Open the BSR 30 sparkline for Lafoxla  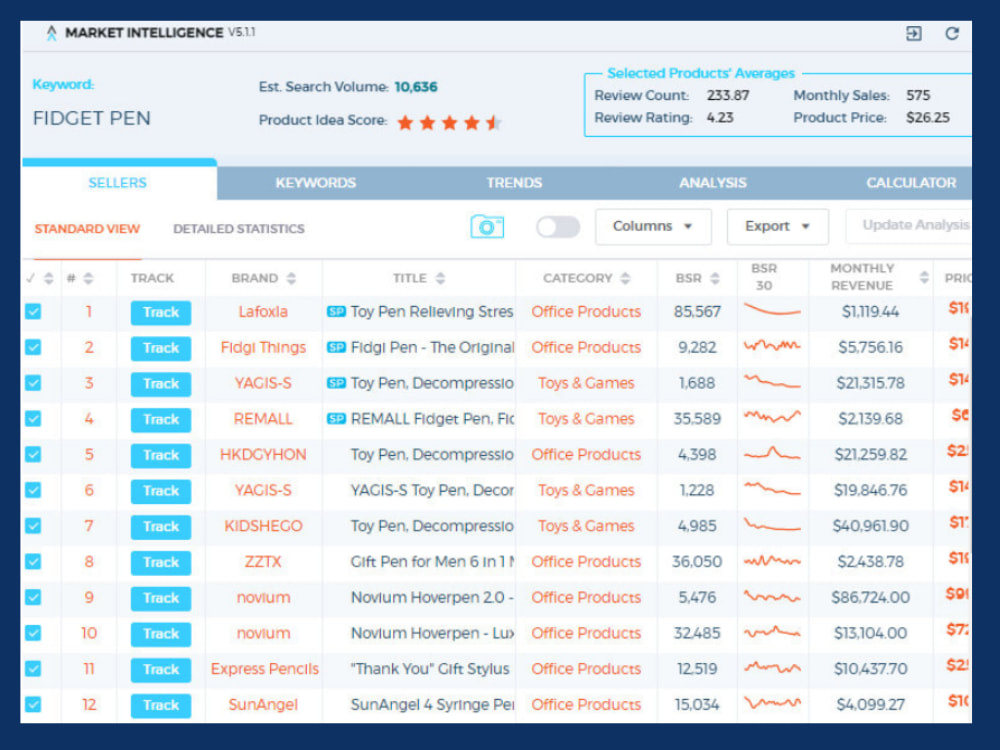coord(772,311)
